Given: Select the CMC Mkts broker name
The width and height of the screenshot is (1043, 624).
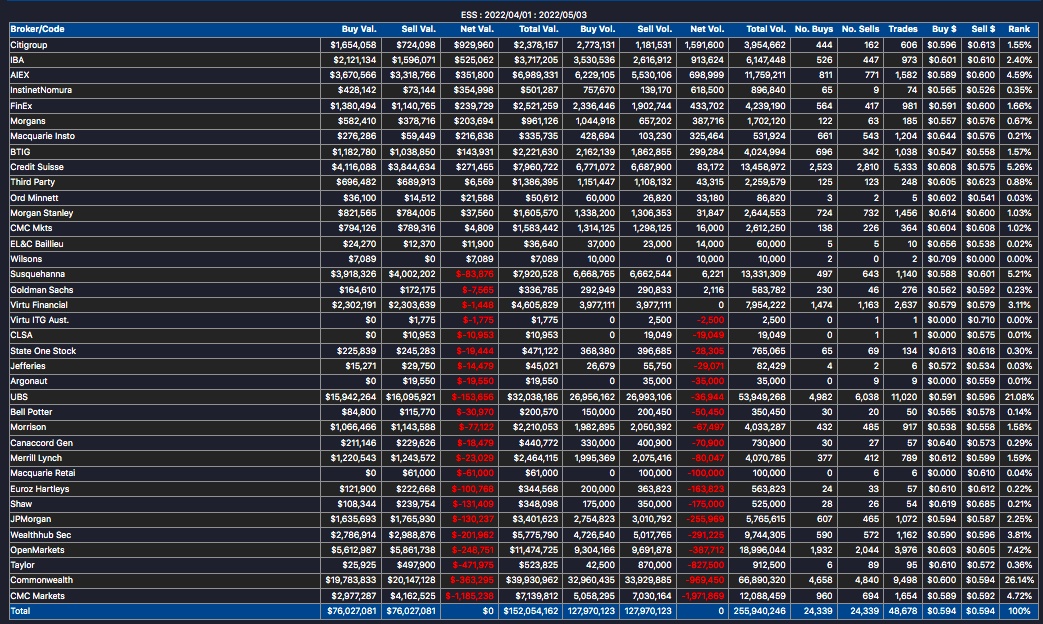Looking at the screenshot, I should [x=31, y=228].
